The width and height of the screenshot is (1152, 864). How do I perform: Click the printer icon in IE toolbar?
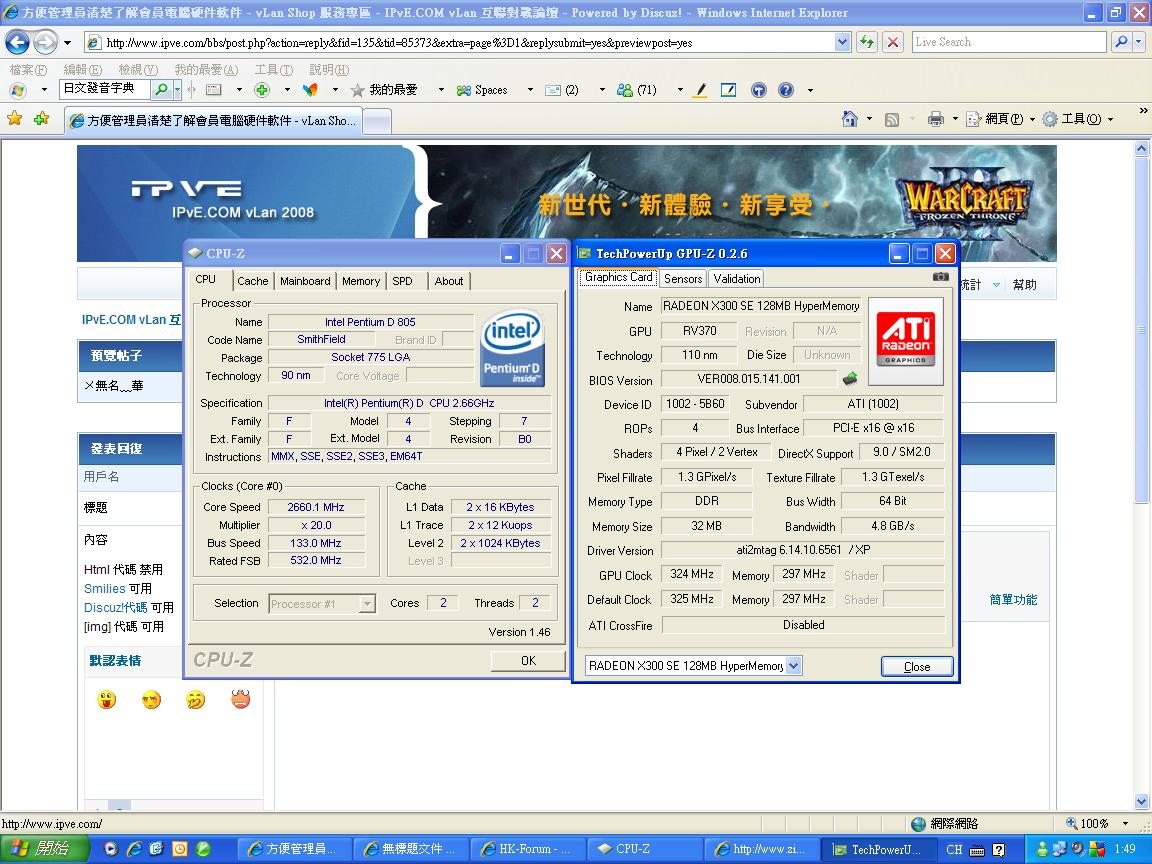click(x=935, y=119)
